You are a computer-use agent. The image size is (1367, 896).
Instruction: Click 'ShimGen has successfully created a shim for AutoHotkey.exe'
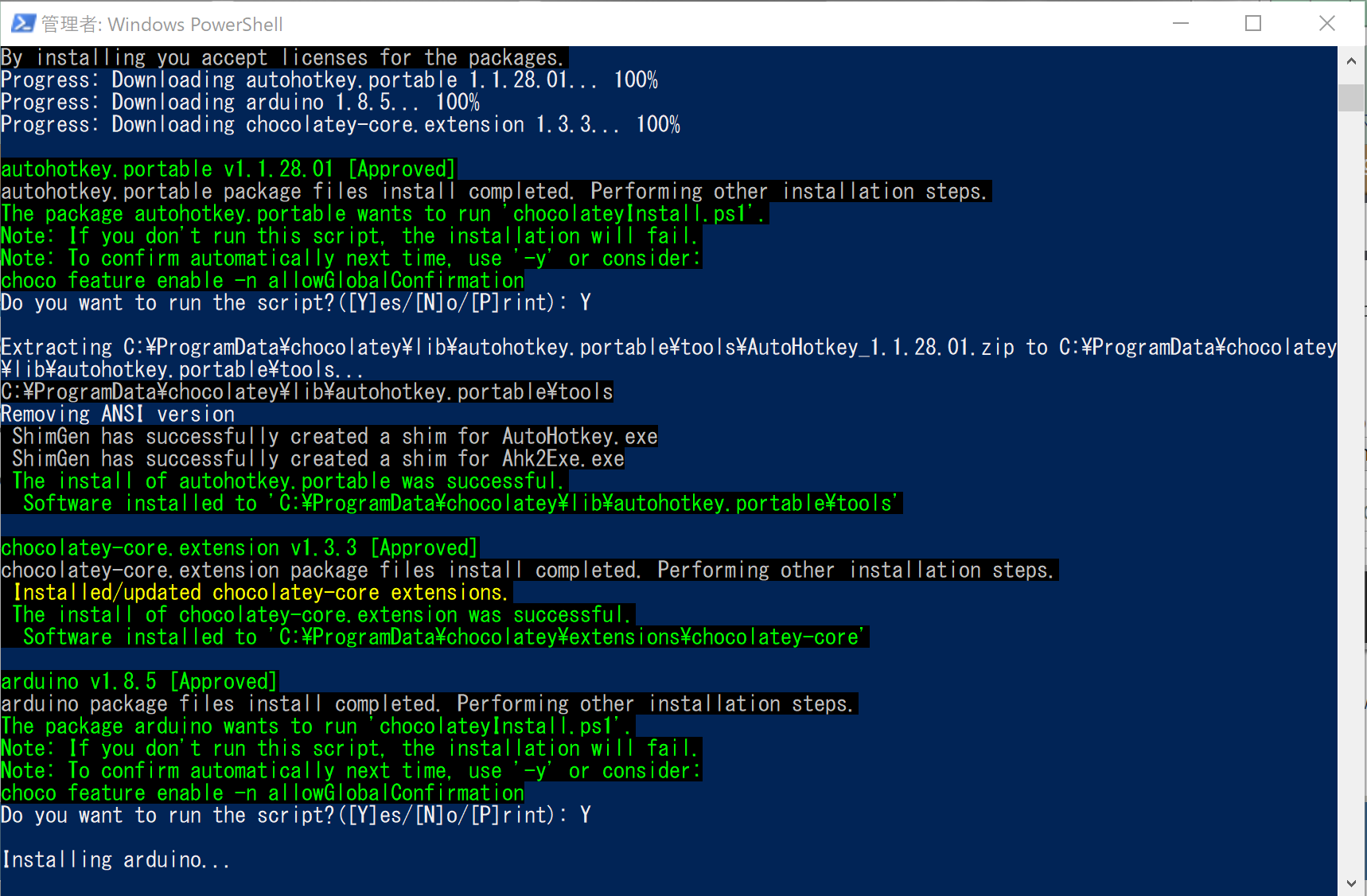334,436
